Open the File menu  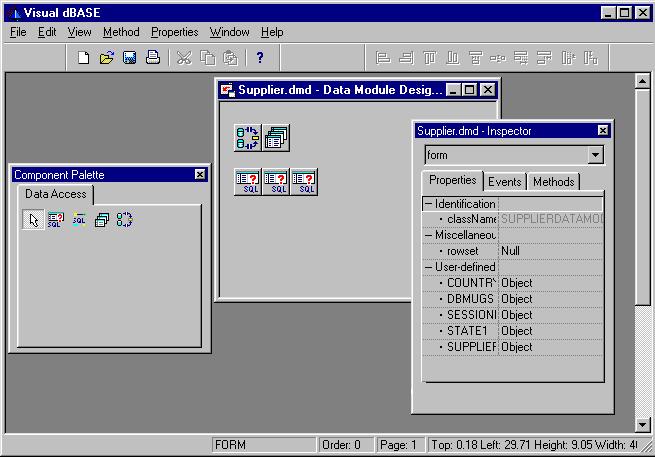pos(18,32)
